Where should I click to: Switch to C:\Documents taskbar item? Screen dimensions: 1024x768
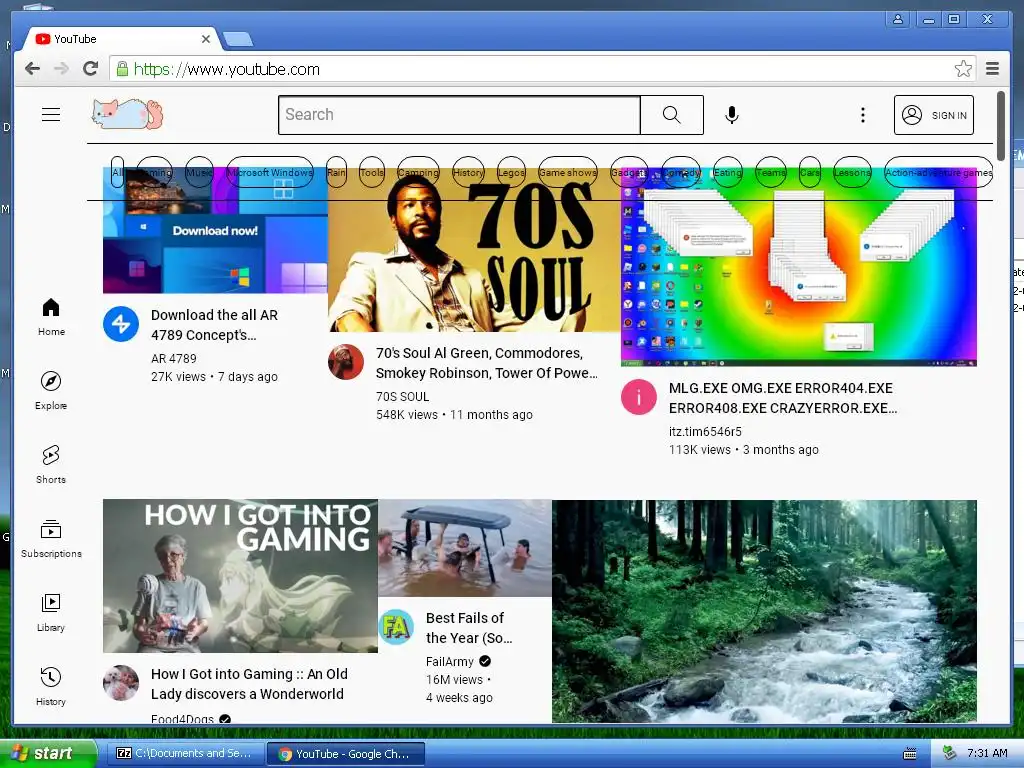(185, 753)
